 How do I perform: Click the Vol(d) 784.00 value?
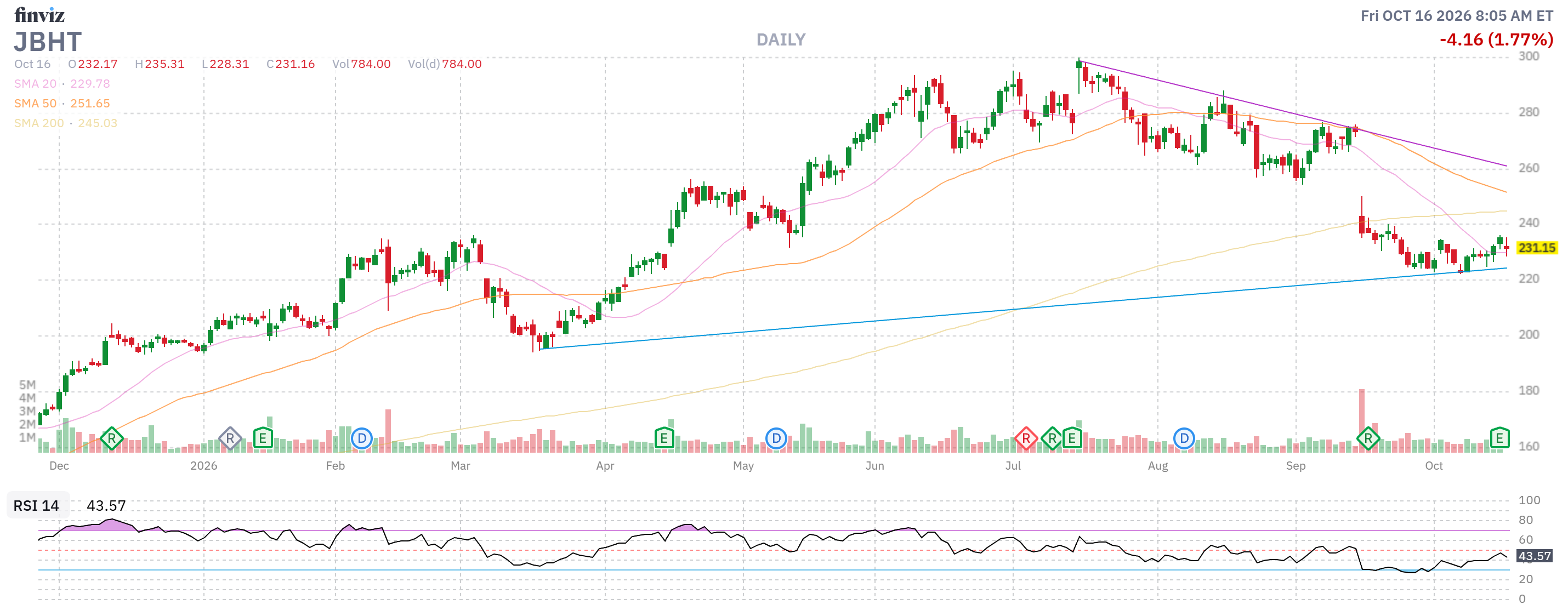462,64
